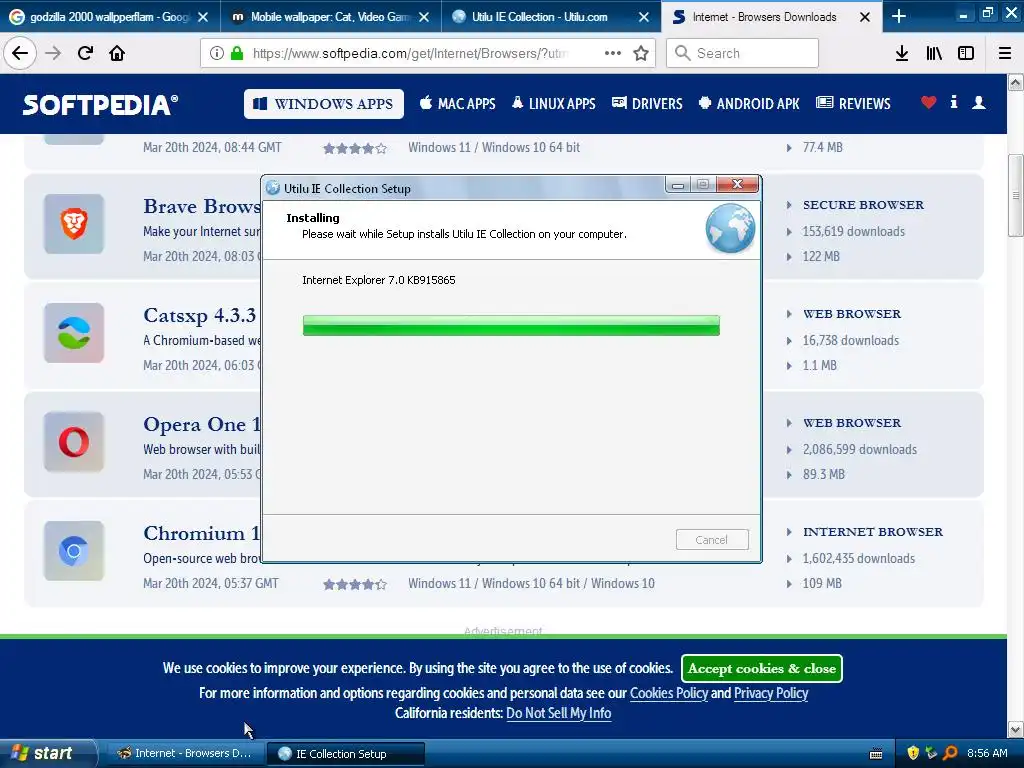Go back with the browser back arrow
This screenshot has height=768, width=1024.
coord(20,53)
